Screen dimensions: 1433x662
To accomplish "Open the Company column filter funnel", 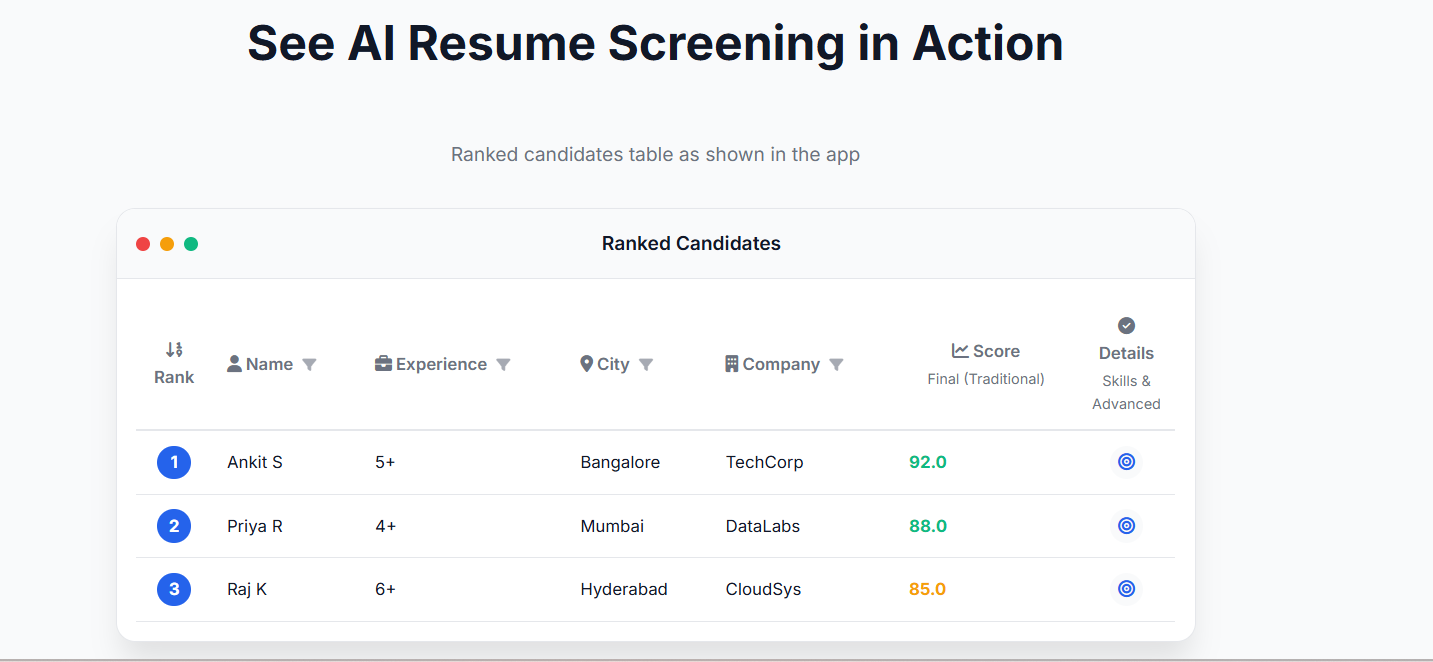I will (836, 365).
